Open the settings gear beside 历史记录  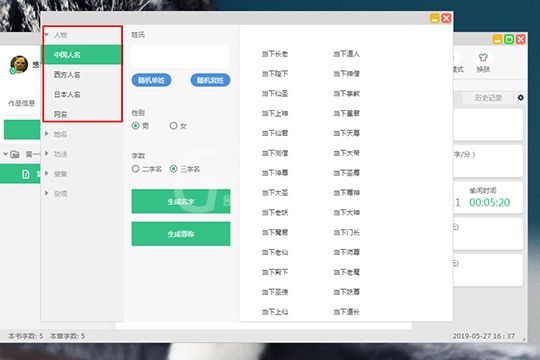click(520, 98)
